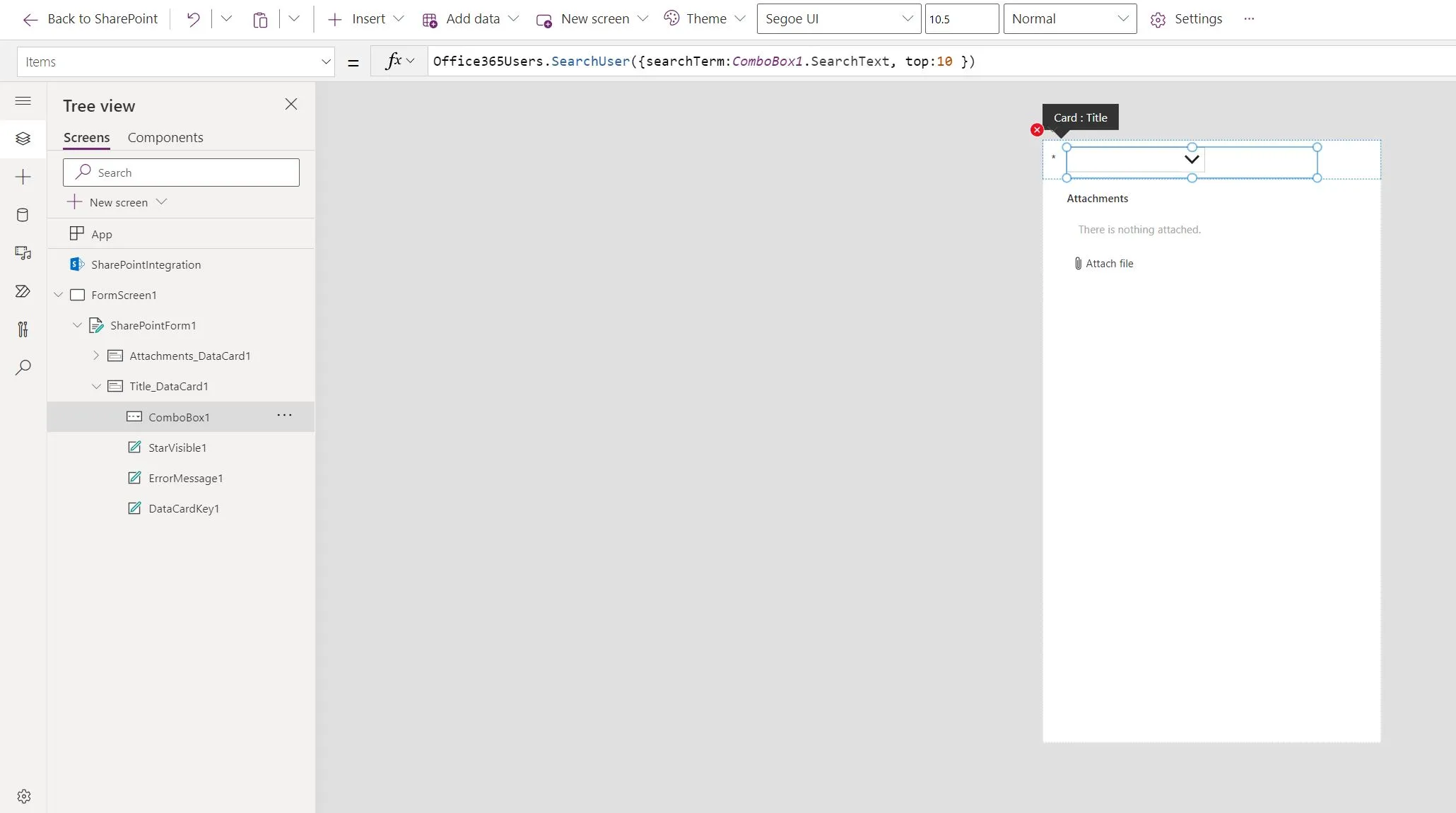Screen dimensions: 1456x813
Task: Open the Data icon in left sidebar
Action: (23, 215)
